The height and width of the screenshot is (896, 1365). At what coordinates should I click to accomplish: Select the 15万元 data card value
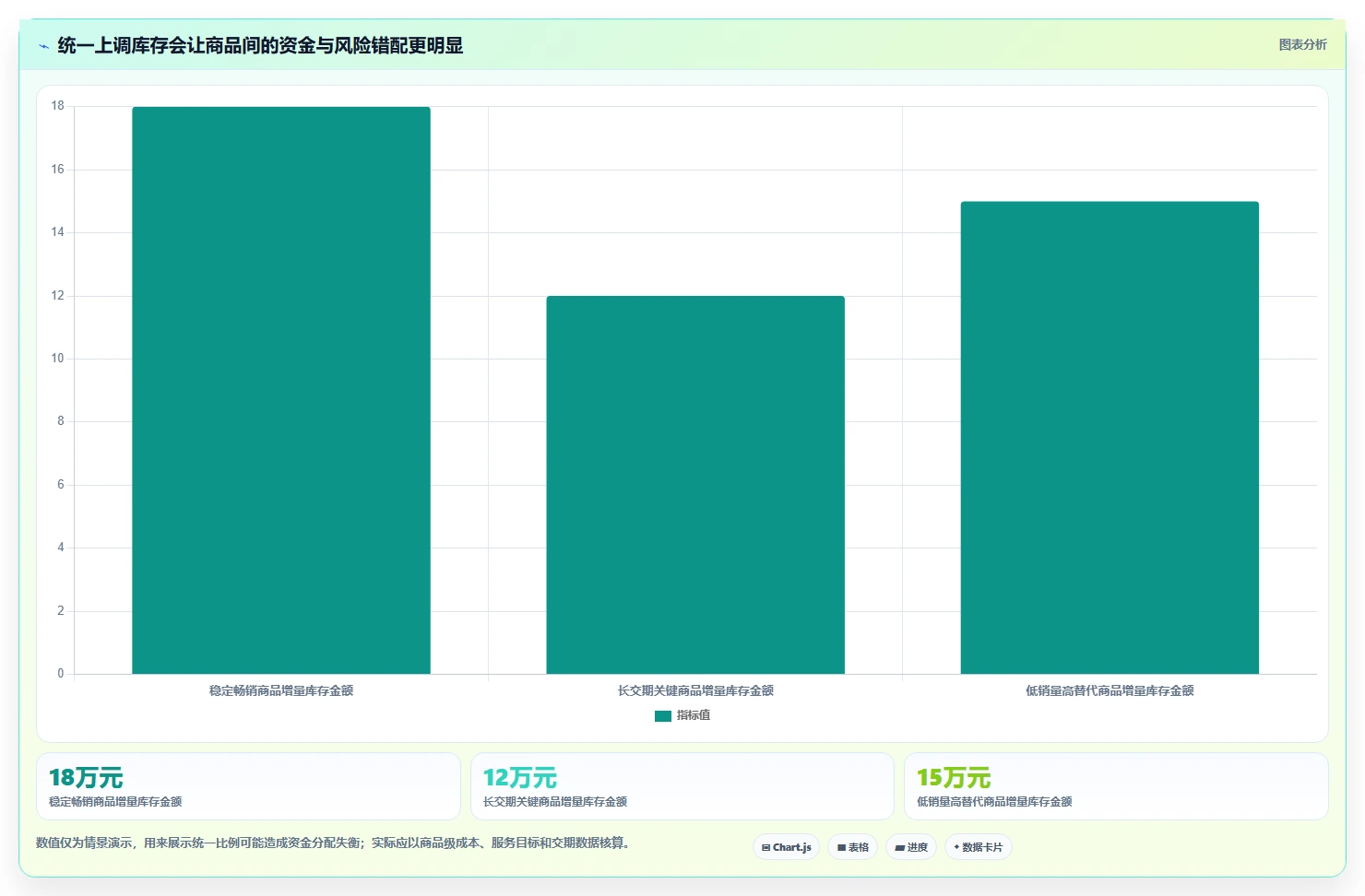tap(954, 778)
